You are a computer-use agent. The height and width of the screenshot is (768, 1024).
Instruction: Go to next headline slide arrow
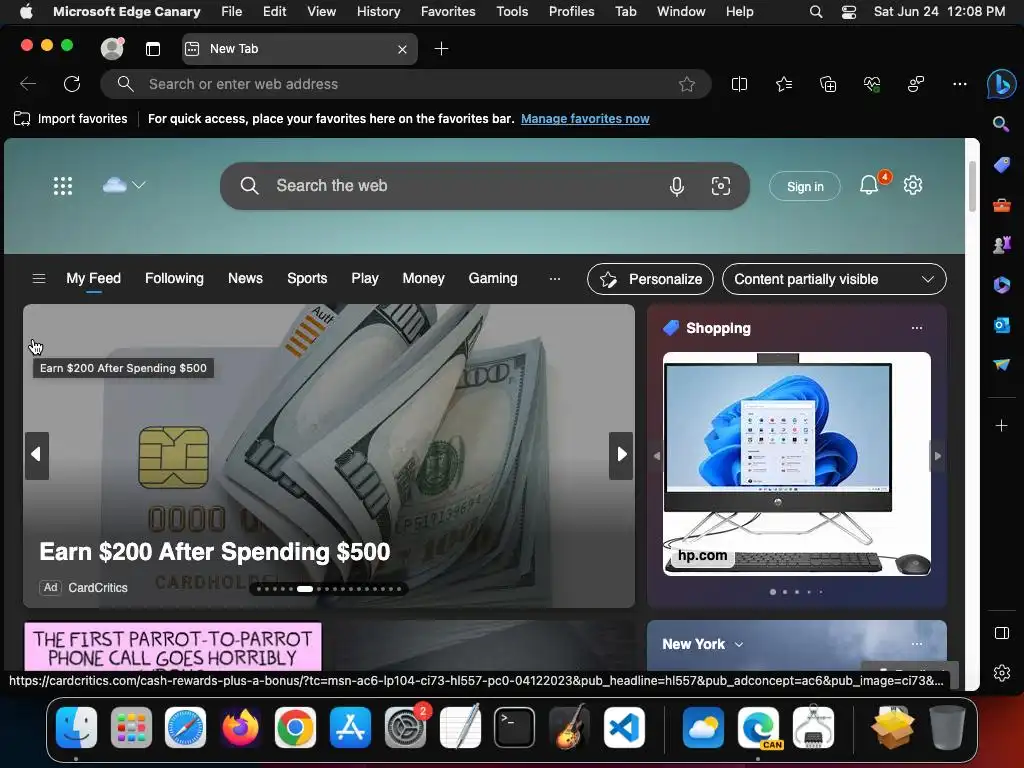click(x=621, y=455)
